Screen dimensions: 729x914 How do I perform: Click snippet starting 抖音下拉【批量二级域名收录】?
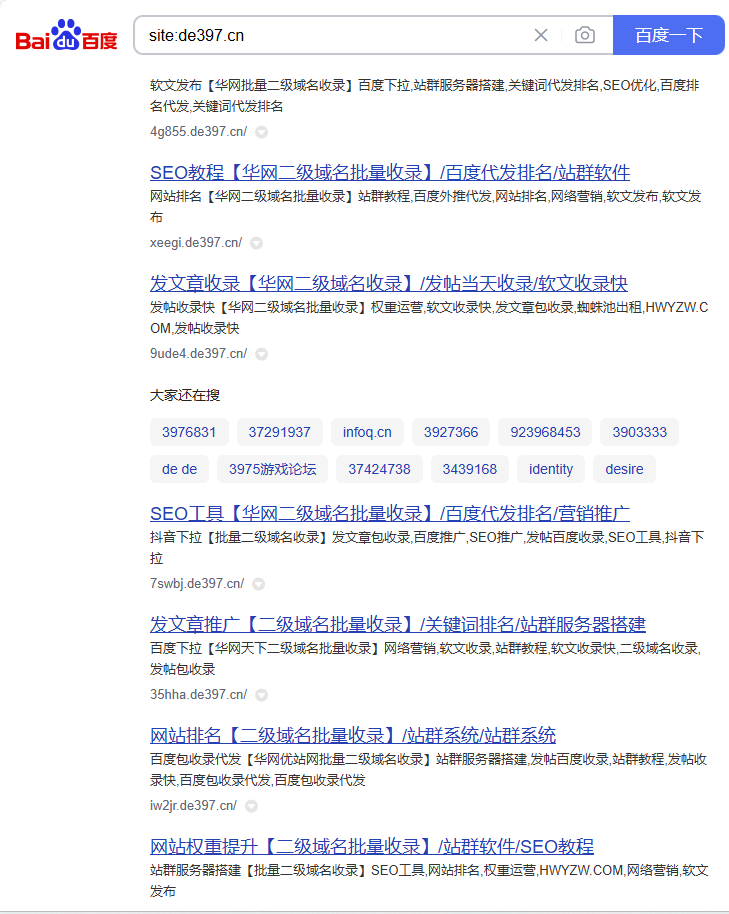click(427, 547)
